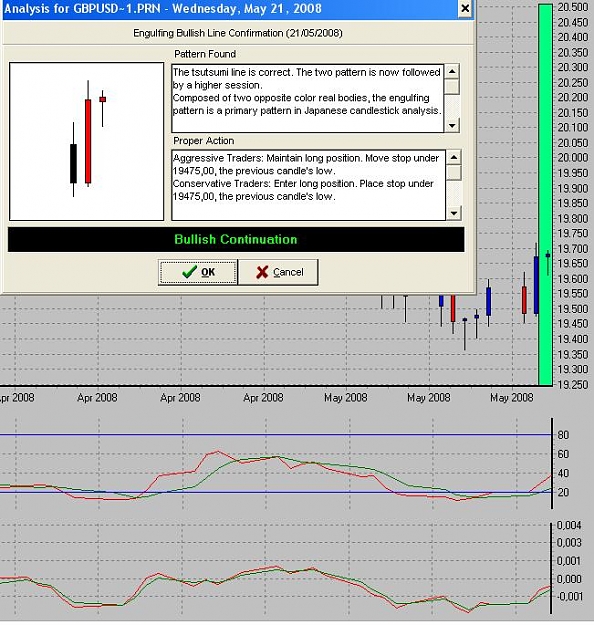Click the Pattern Found label
Viewport: 594px width, 625px height.
tap(205, 54)
